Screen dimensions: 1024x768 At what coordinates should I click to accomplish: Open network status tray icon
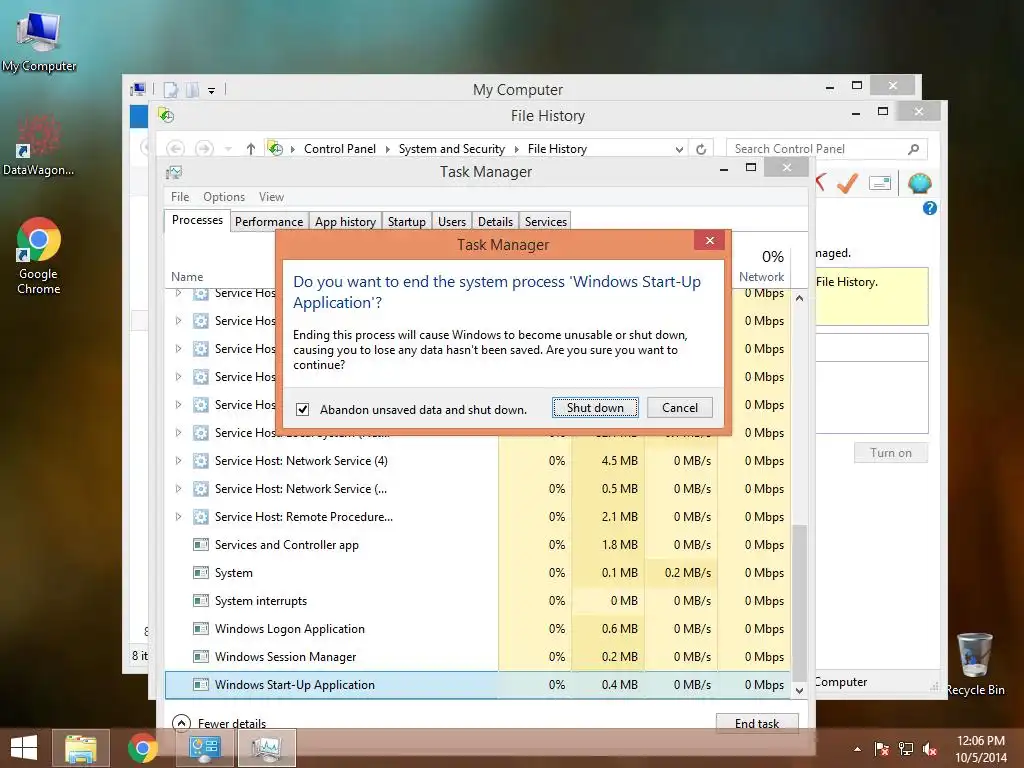tap(906, 749)
